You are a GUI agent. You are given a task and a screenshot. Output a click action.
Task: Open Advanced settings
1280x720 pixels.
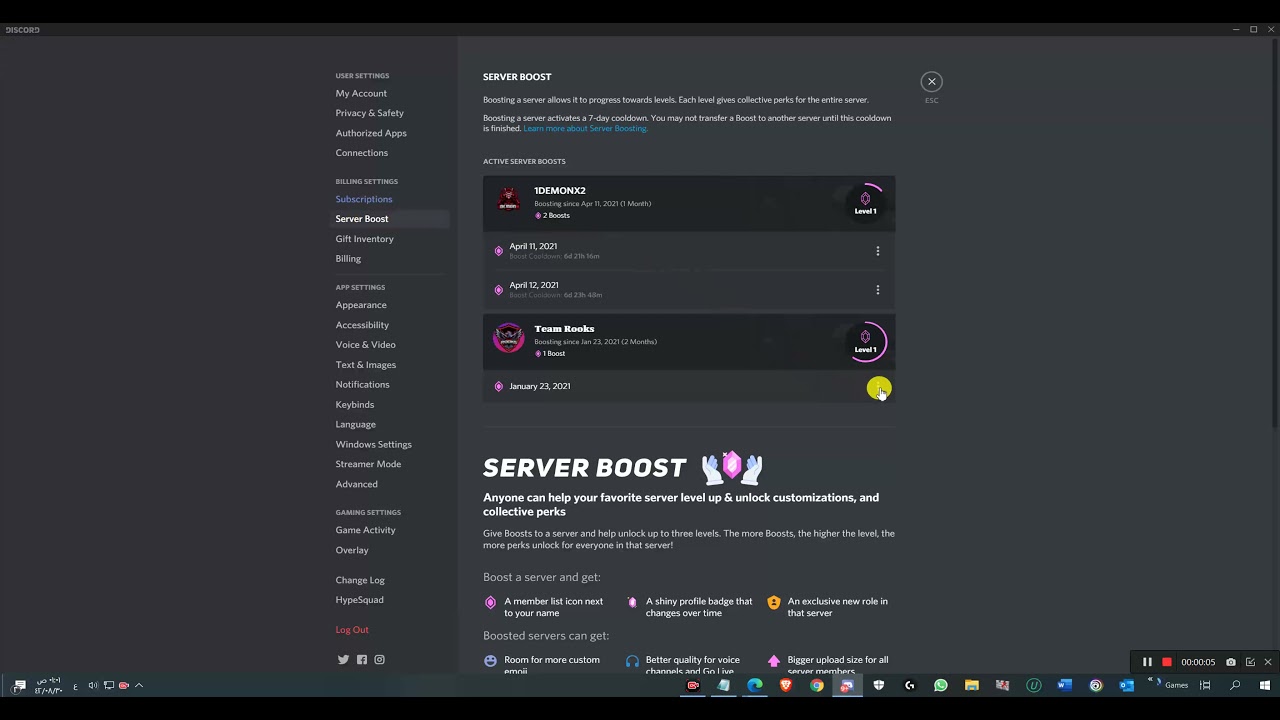[x=357, y=484]
